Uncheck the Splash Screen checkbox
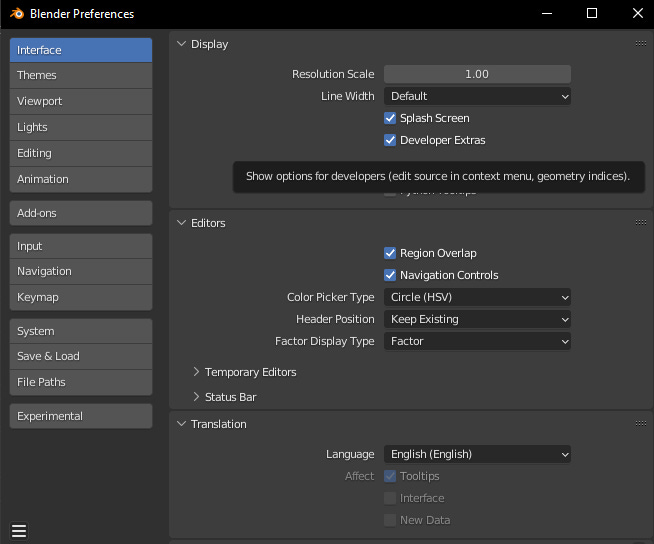This screenshot has width=654, height=544. pos(390,118)
